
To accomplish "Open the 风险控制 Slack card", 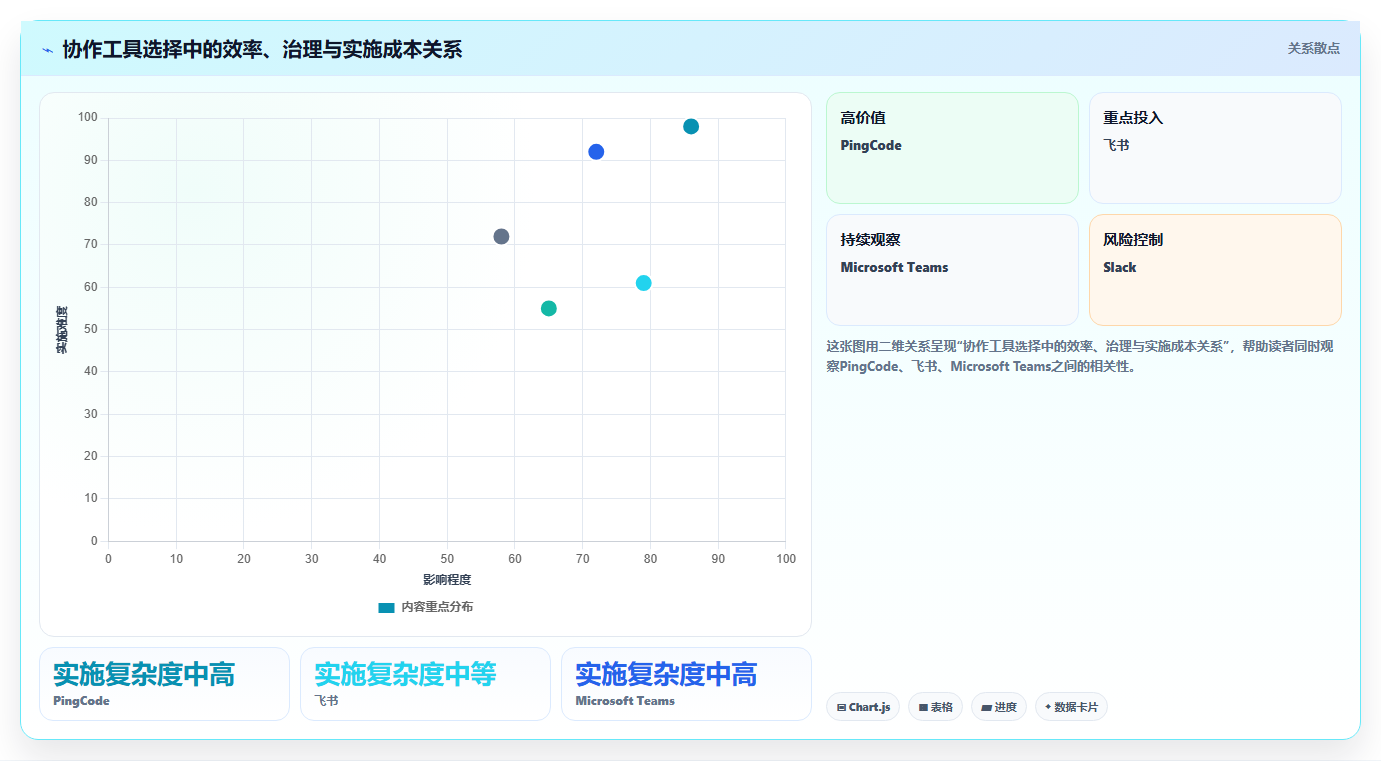I will [x=1215, y=270].
